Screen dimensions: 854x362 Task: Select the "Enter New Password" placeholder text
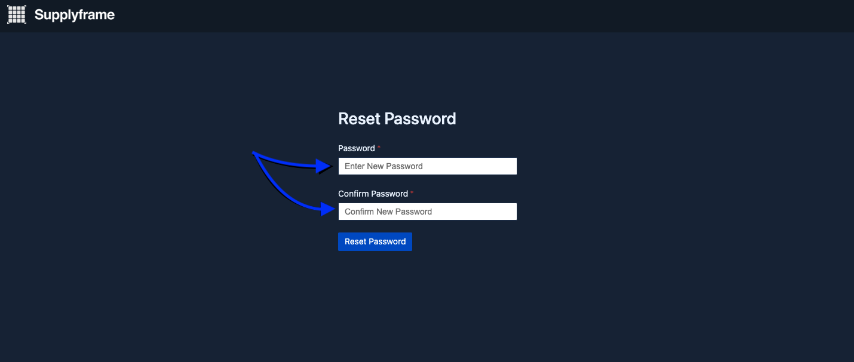[383, 166]
